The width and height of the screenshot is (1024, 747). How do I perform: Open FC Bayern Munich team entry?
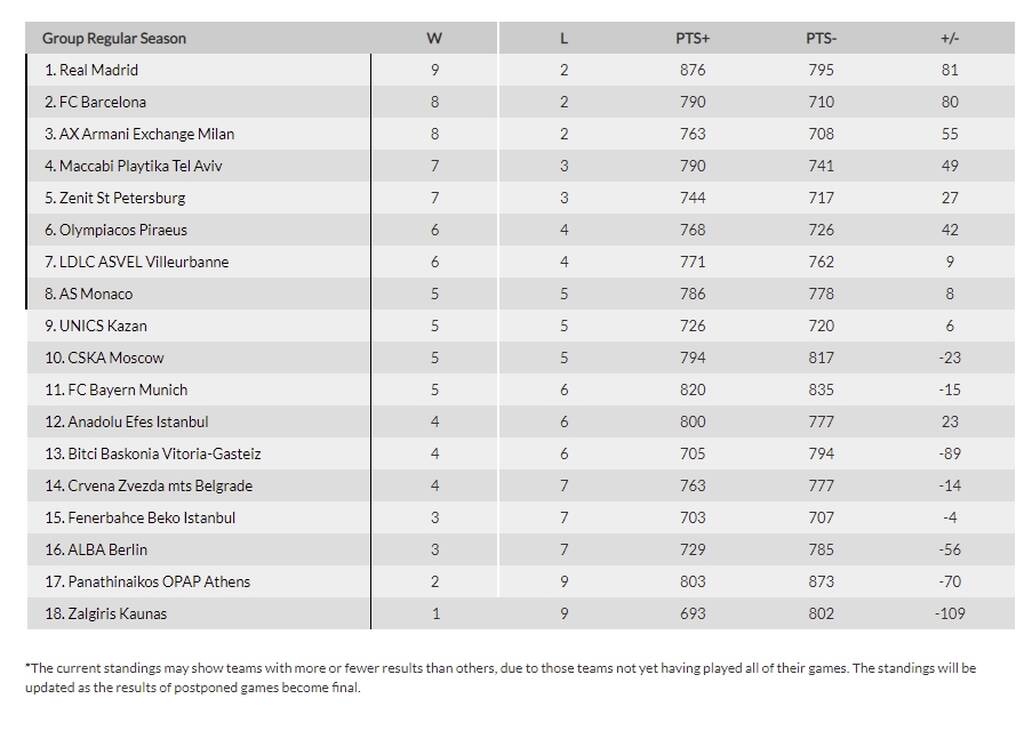click(116, 390)
